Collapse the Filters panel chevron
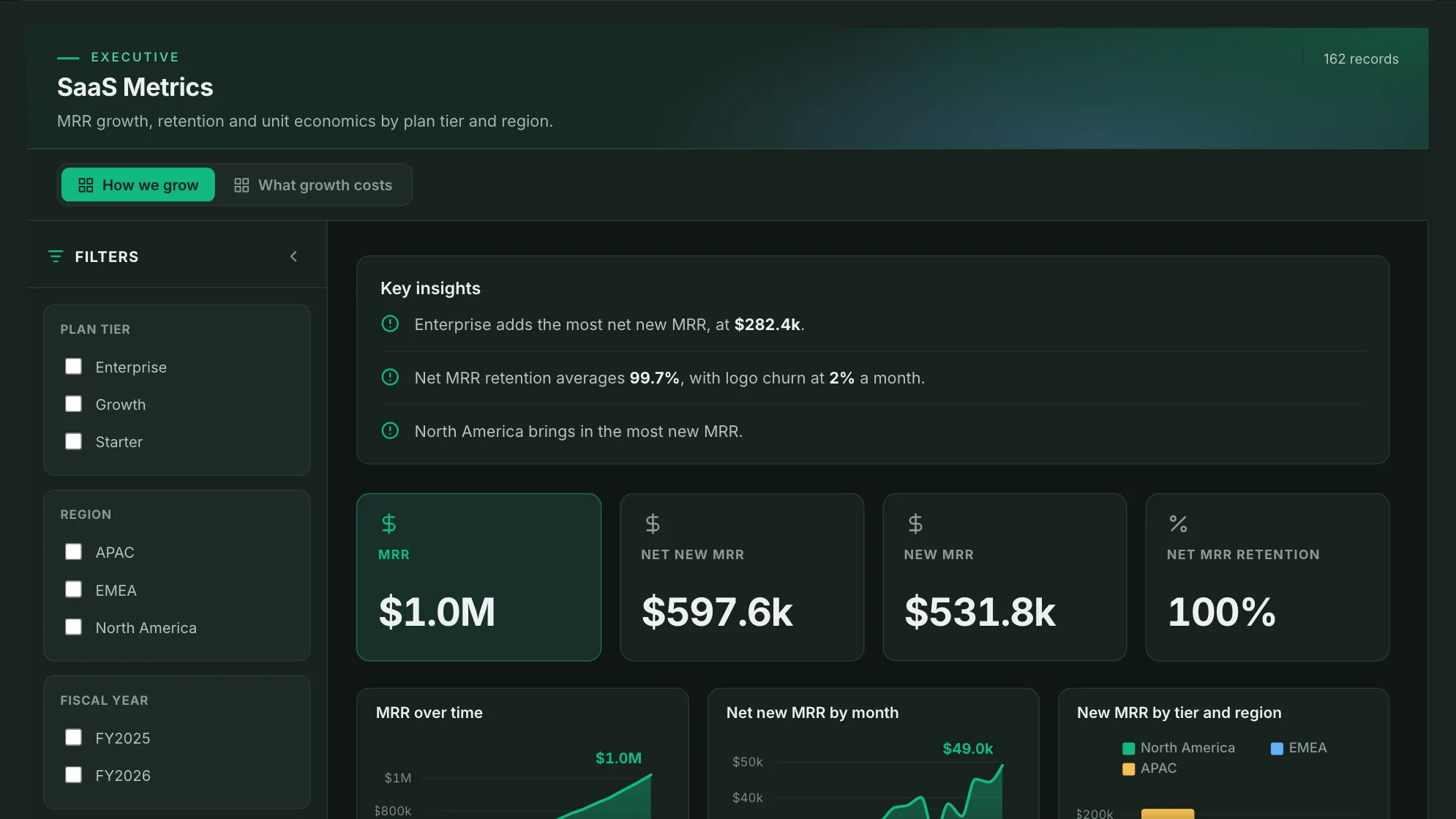1456x819 pixels. pos(293,256)
